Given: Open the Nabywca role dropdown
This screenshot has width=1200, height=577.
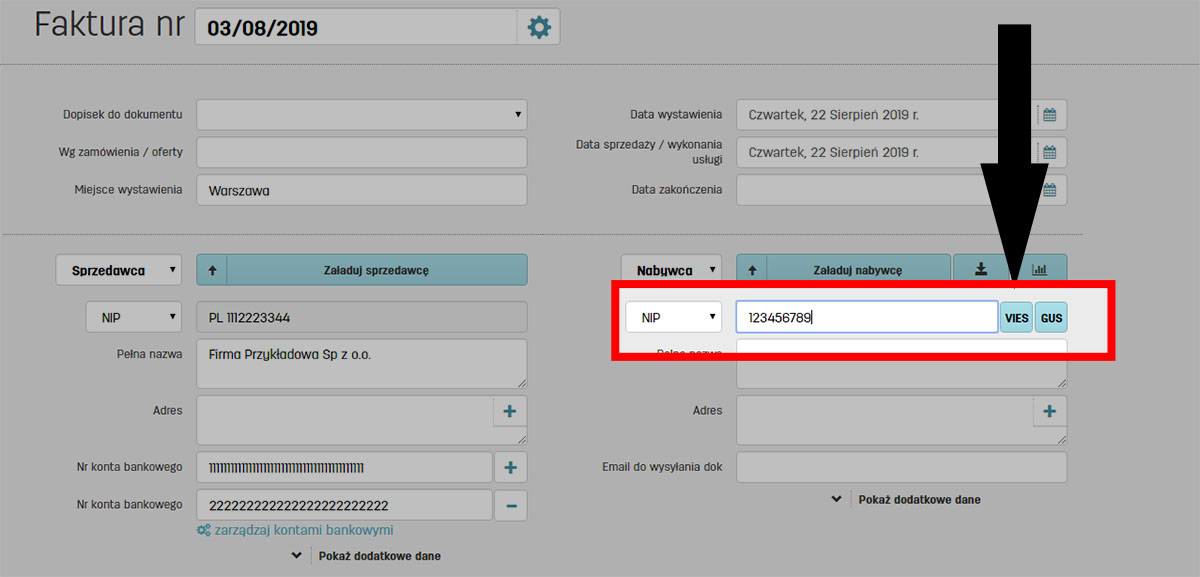Looking at the screenshot, I should tap(672, 270).
